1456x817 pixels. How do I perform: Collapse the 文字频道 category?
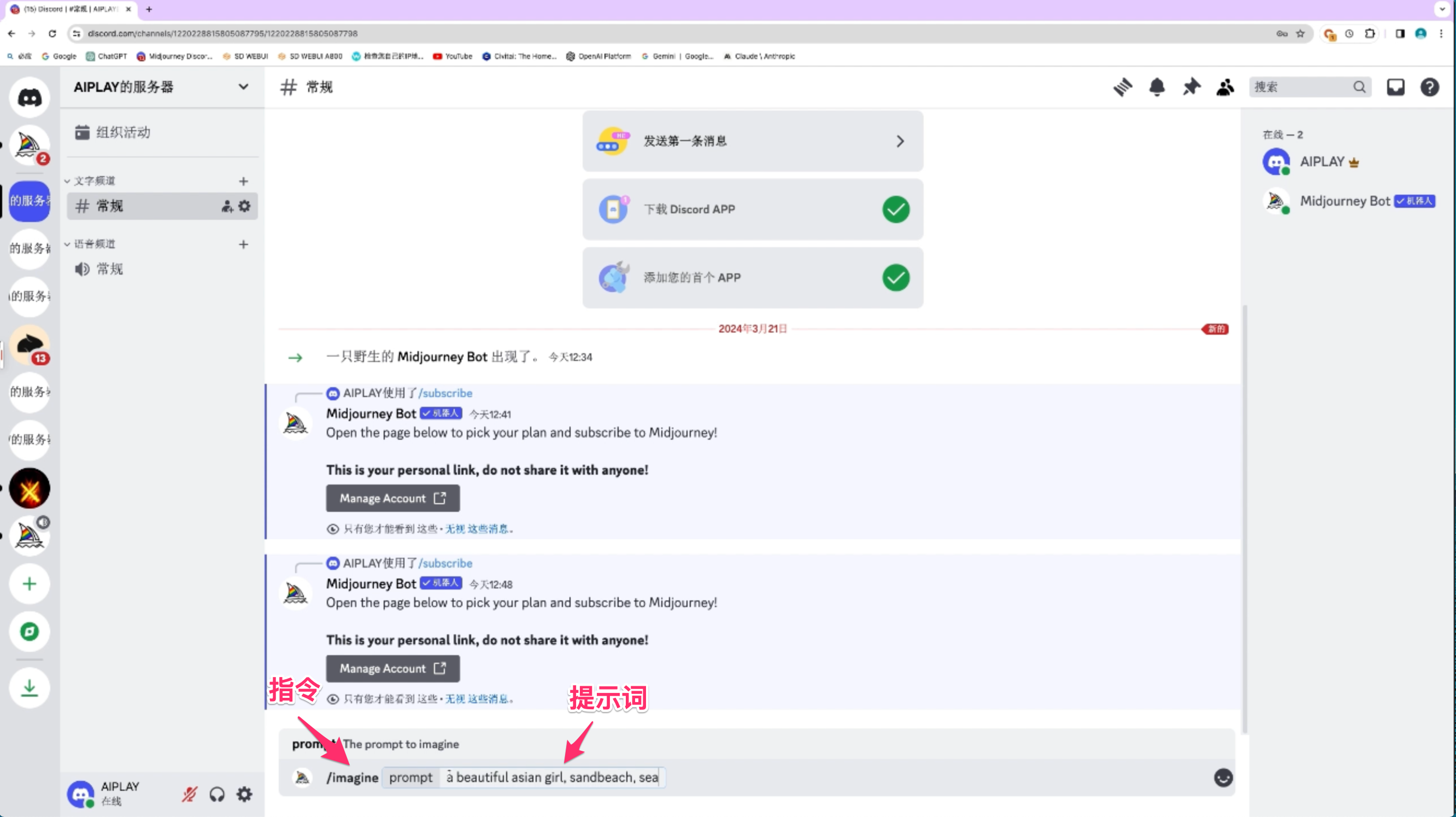90,181
